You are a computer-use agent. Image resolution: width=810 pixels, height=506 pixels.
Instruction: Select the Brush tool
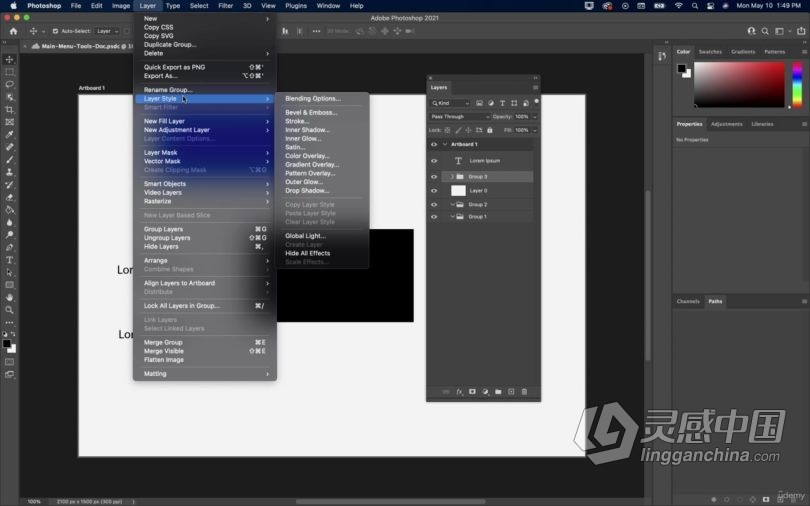pos(9,160)
